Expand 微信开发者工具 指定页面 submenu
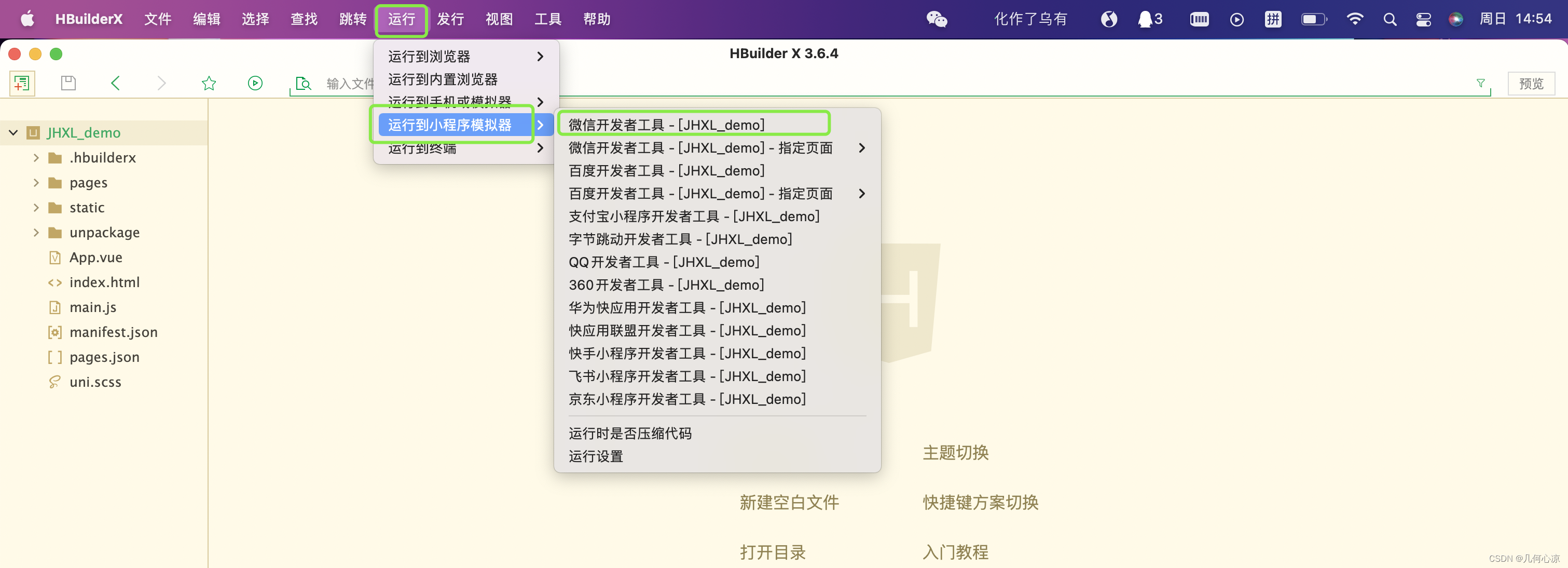1568x568 pixels. click(x=861, y=147)
